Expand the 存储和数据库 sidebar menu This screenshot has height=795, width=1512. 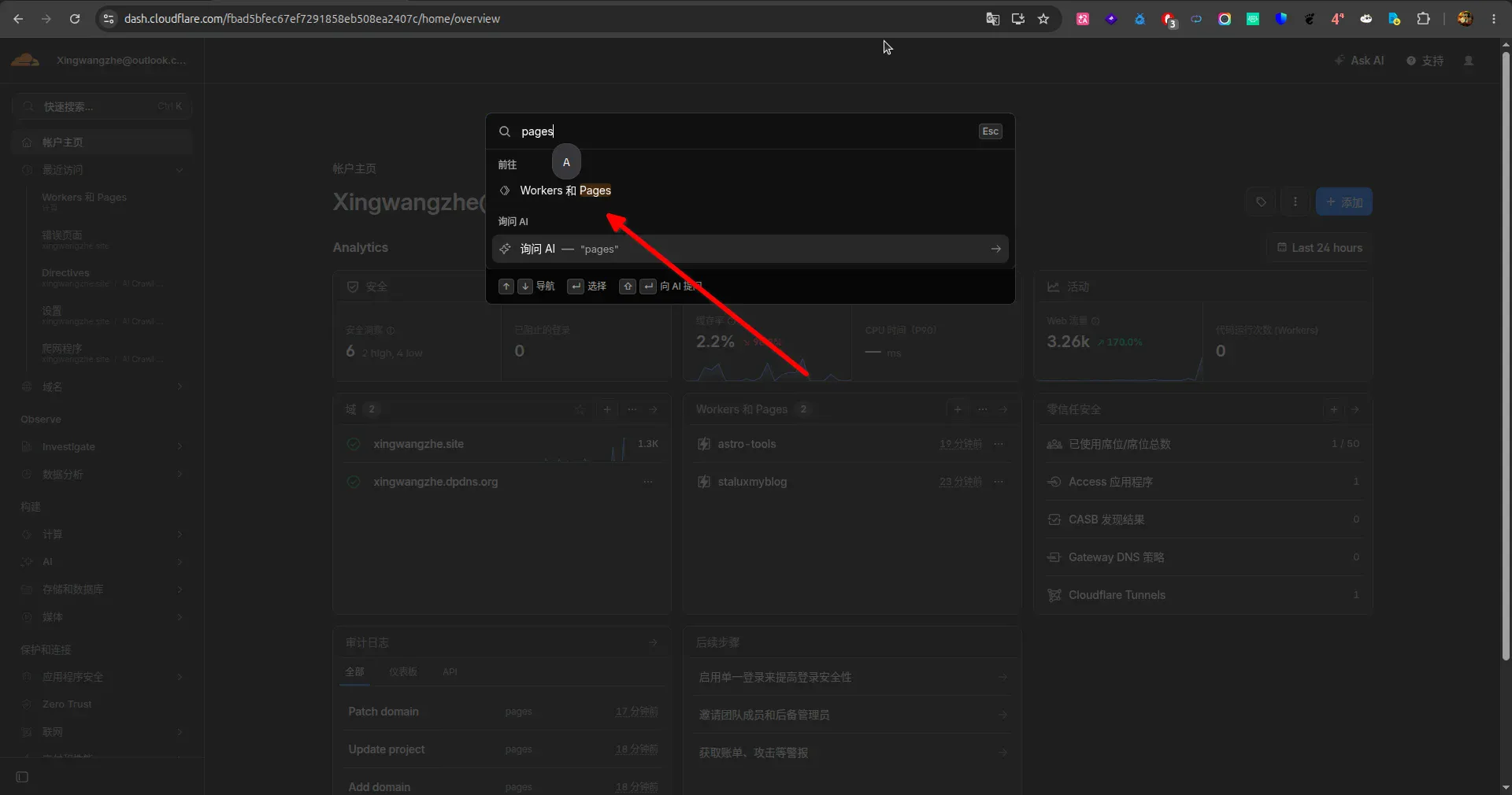pos(180,590)
